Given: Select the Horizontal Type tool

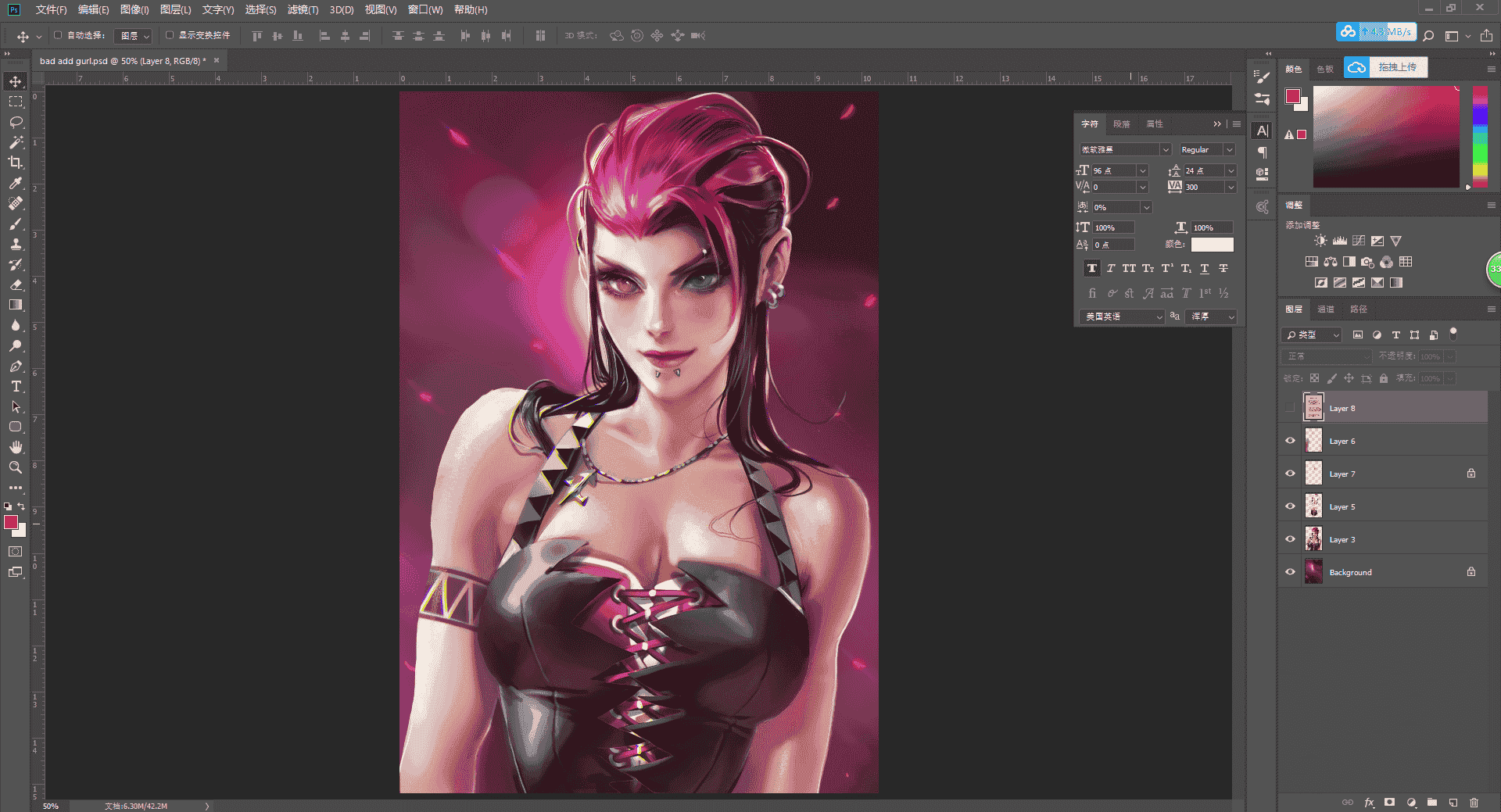Looking at the screenshot, I should pyautogui.click(x=16, y=386).
